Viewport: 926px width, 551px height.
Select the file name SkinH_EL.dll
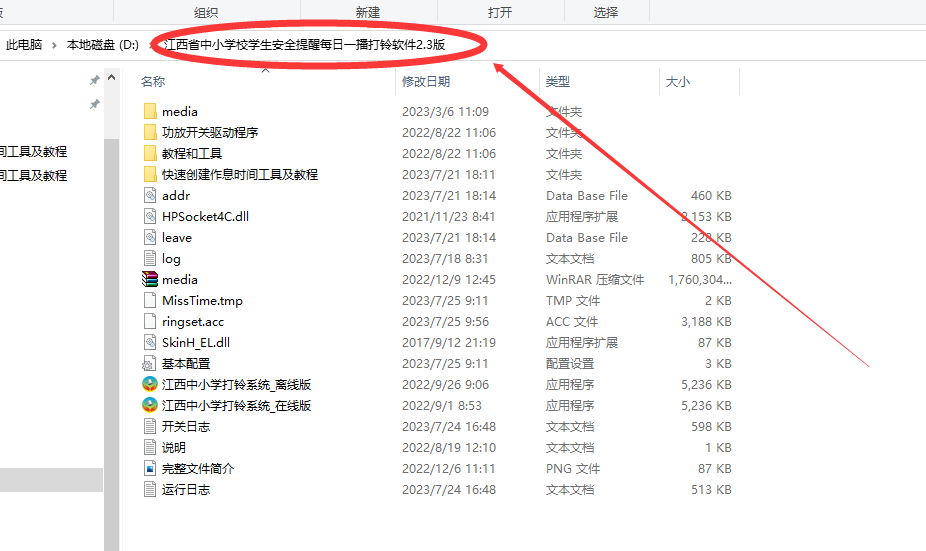click(x=196, y=343)
